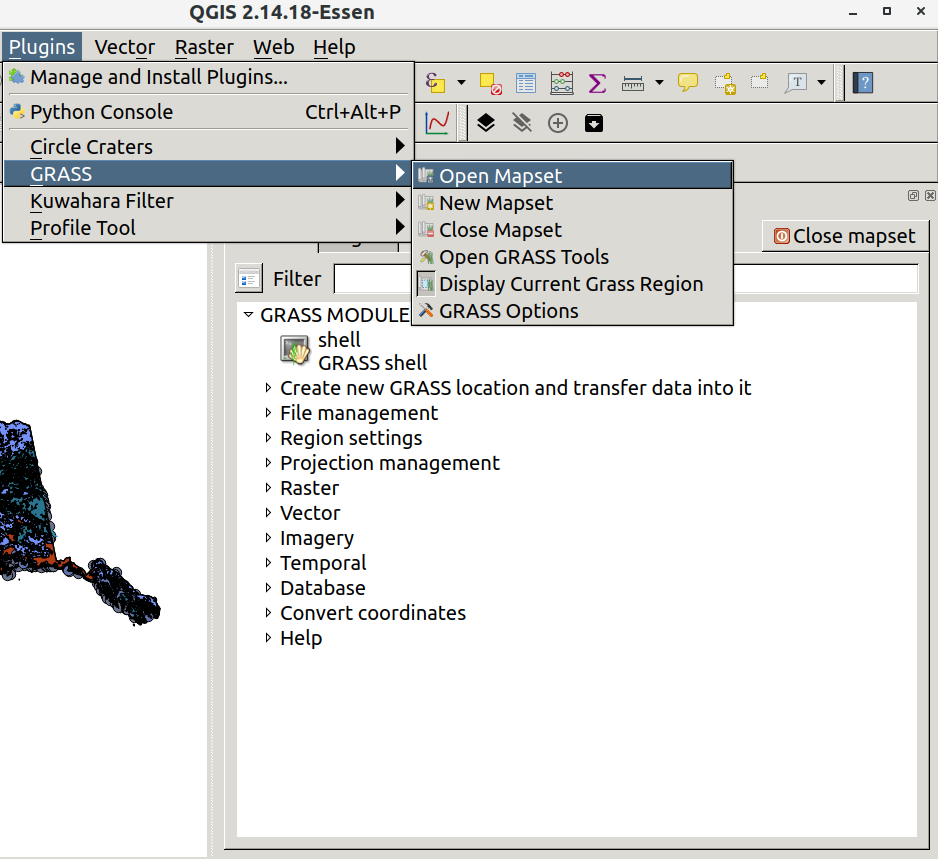Open the Web menu
Image resolution: width=938 pixels, height=859 pixels.
point(273,47)
